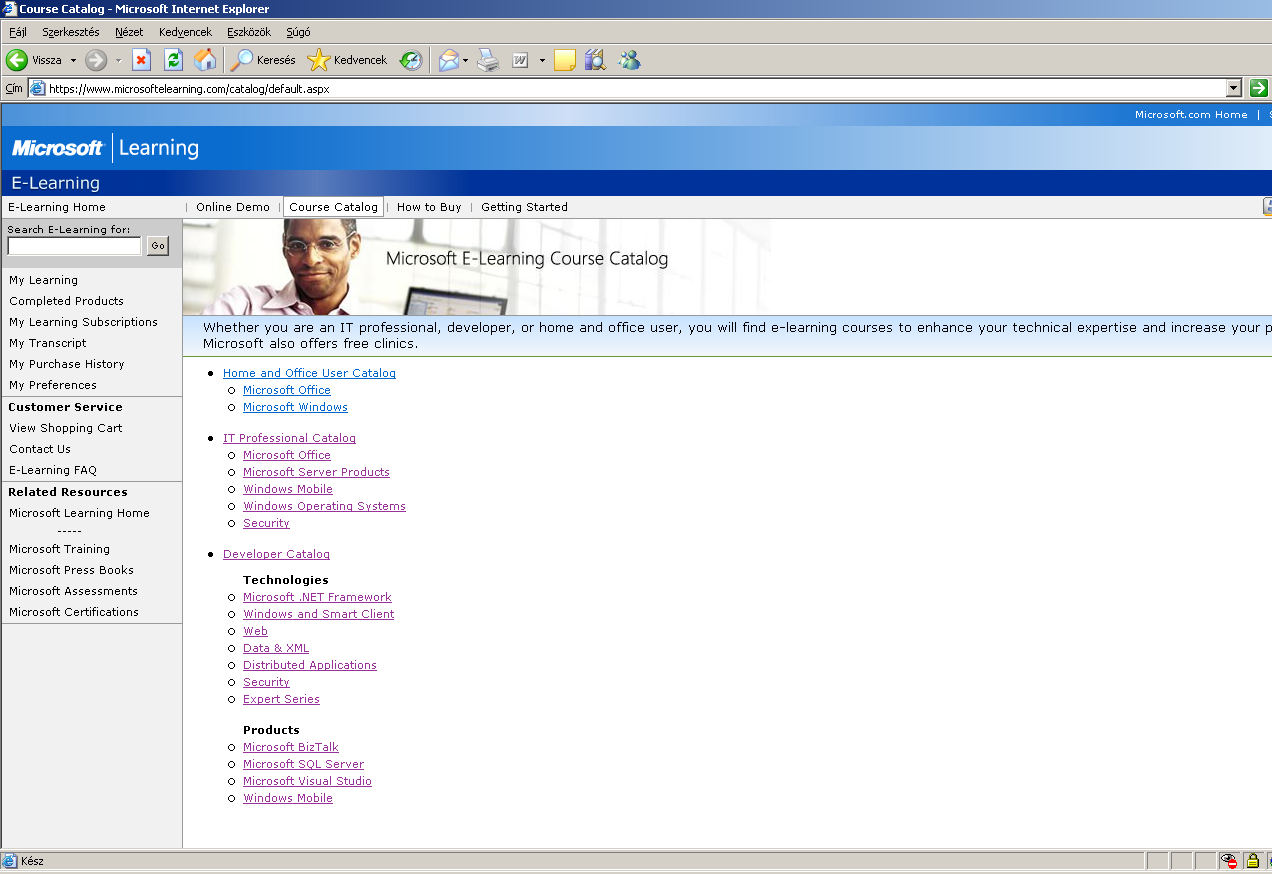The height and width of the screenshot is (874, 1272).
Task: Open My Transcript link
Action: pyautogui.click(x=48, y=343)
